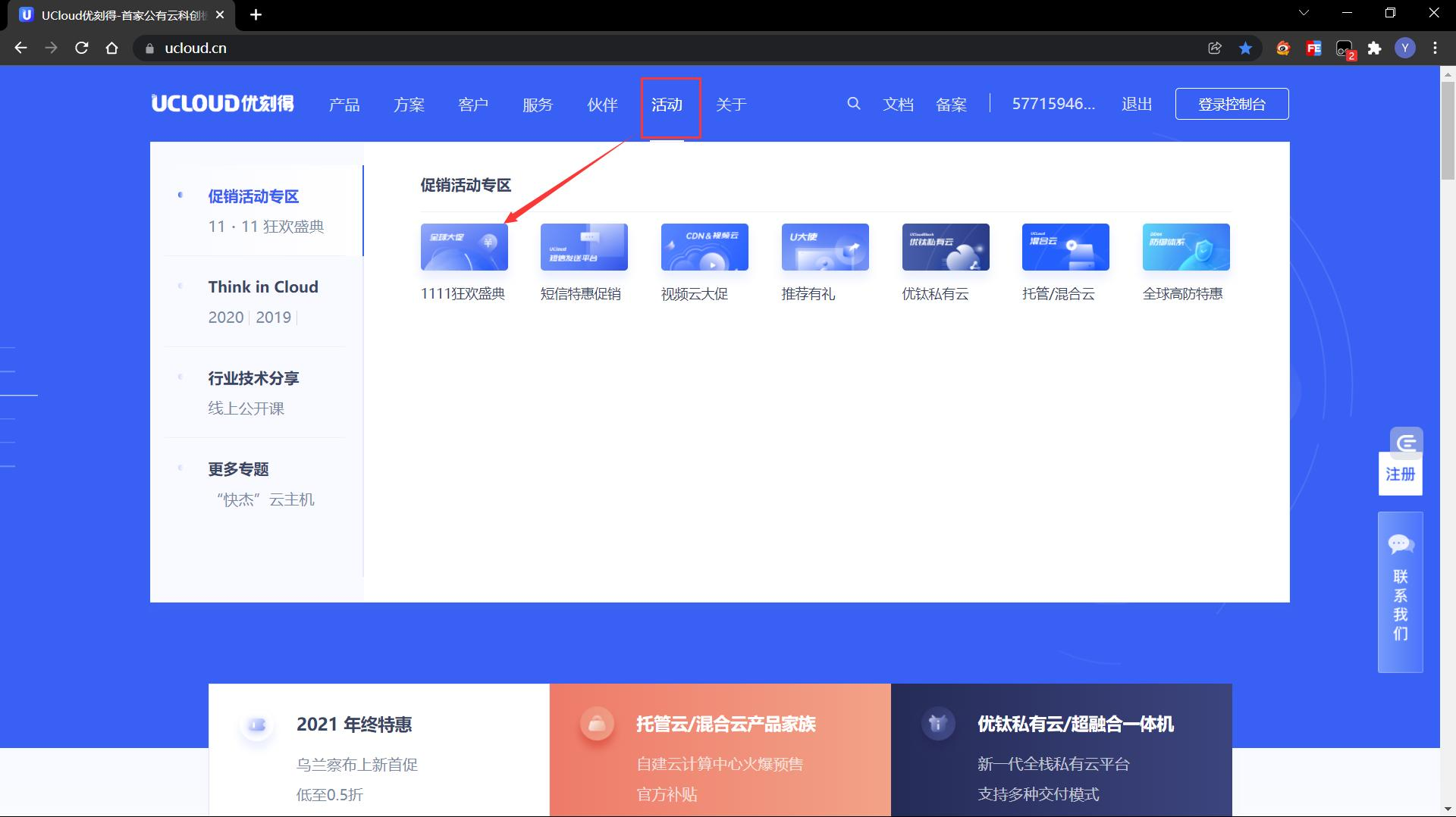Open a new browser tab
The width and height of the screenshot is (1456, 817).
click(x=256, y=14)
